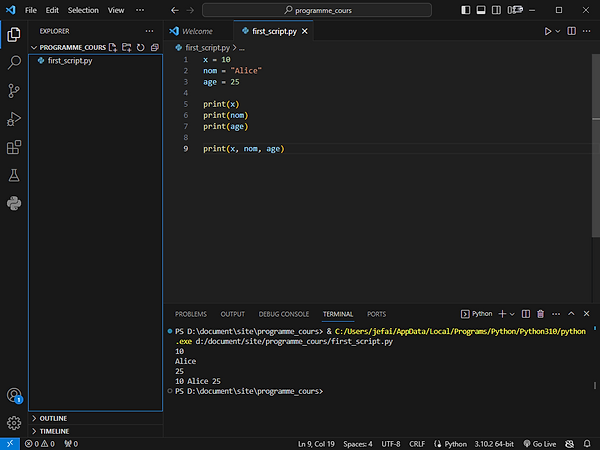
Task: Click the editor vertical scrollbar
Action: coord(596,145)
